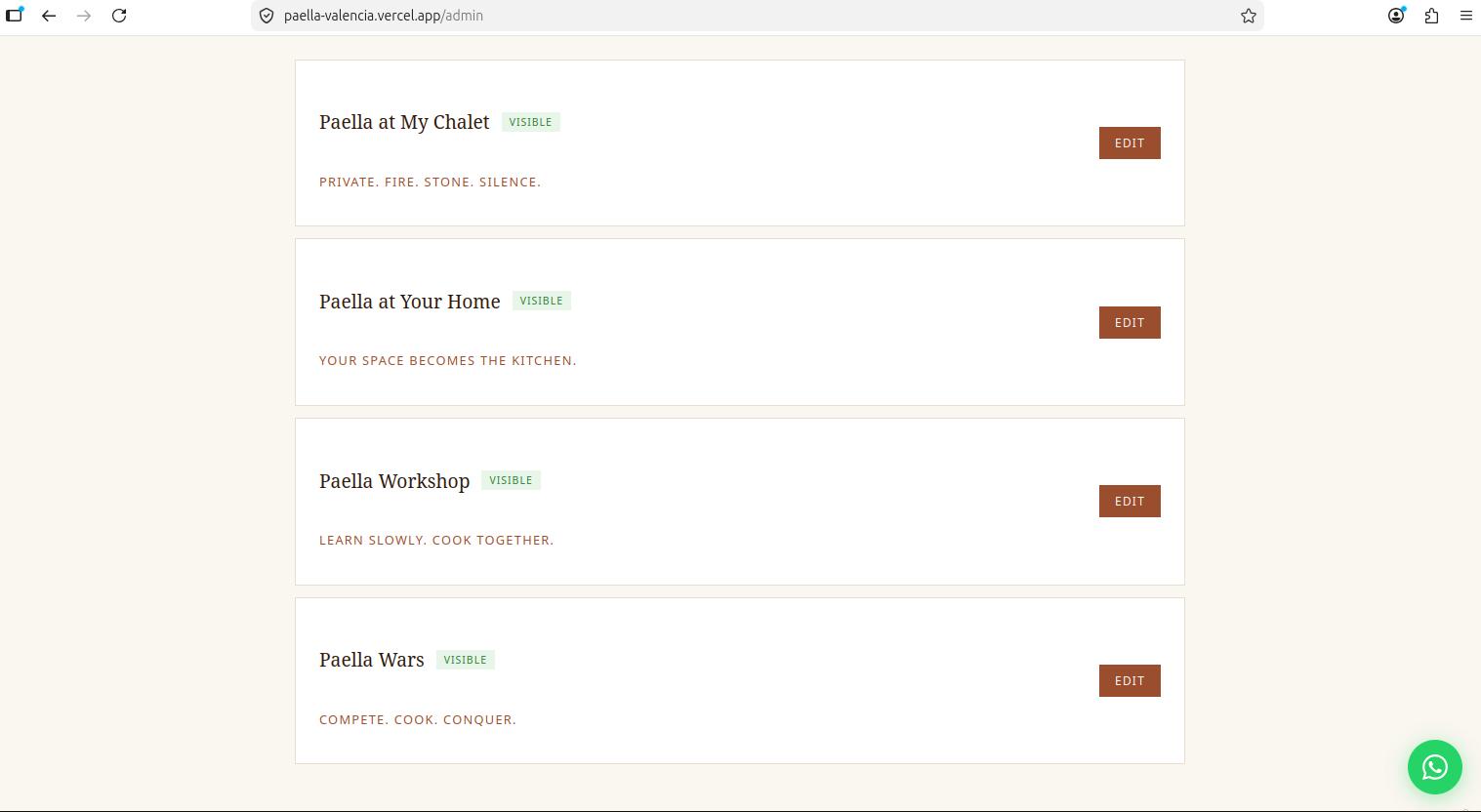Edit the Paella at Your Home entry
Viewport: 1481px width, 812px height.
pyautogui.click(x=1130, y=322)
